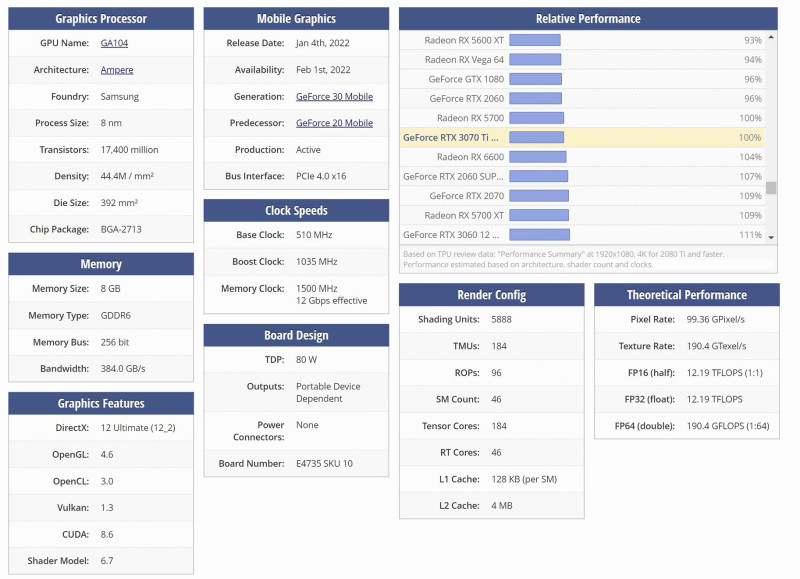Select the Radeon RX Vega 64 entry
Screen dimensions: 800x579
pos(582,60)
